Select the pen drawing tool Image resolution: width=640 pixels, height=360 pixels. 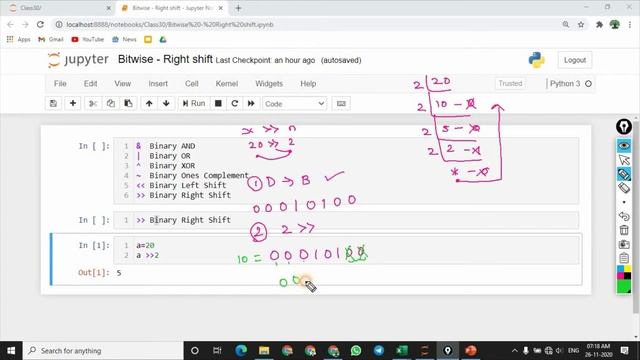coord(624,174)
